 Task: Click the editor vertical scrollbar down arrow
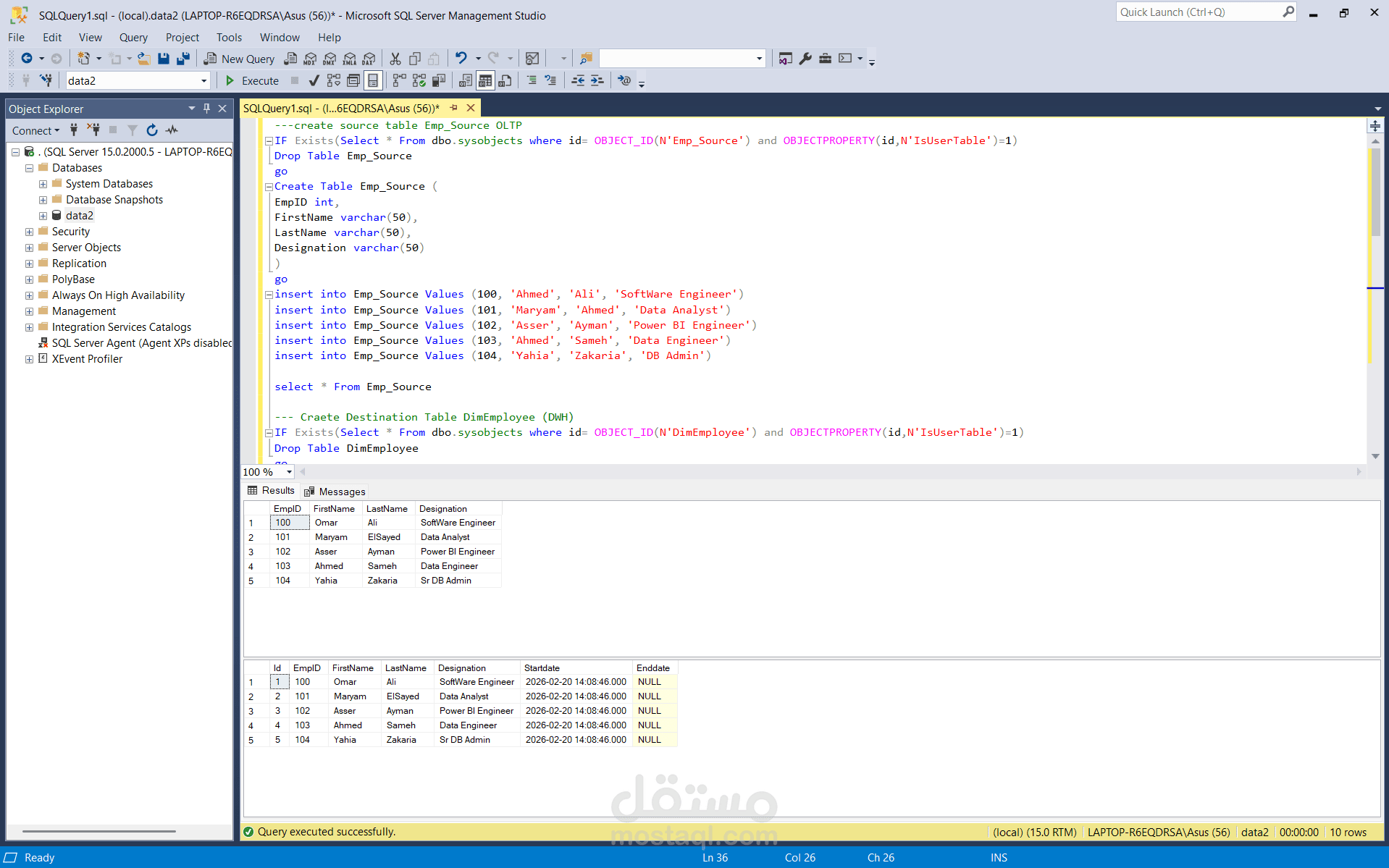tap(1375, 456)
